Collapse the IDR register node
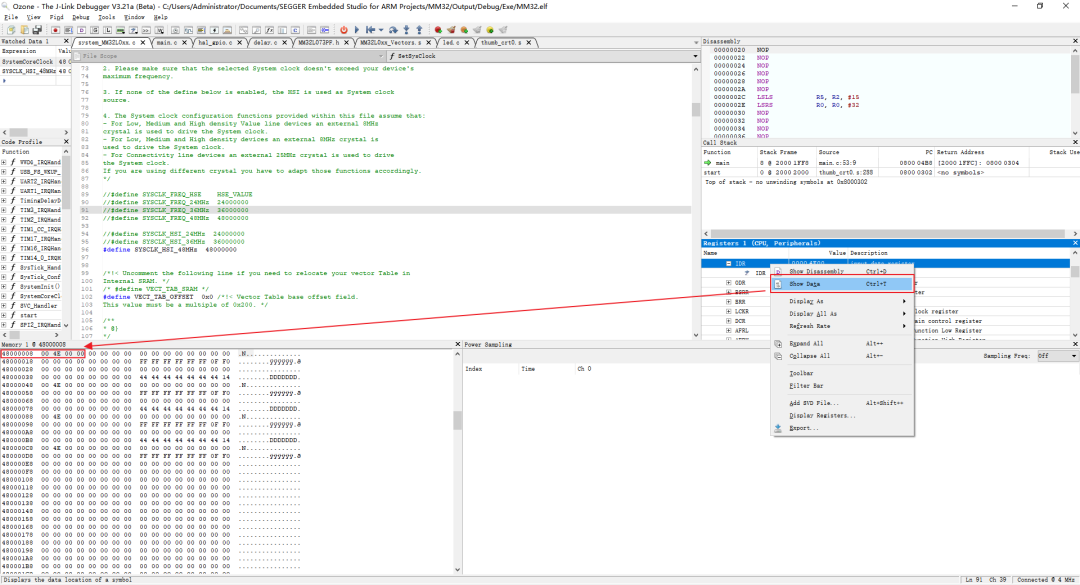Viewport: 1080px width, 585px height. click(728, 263)
